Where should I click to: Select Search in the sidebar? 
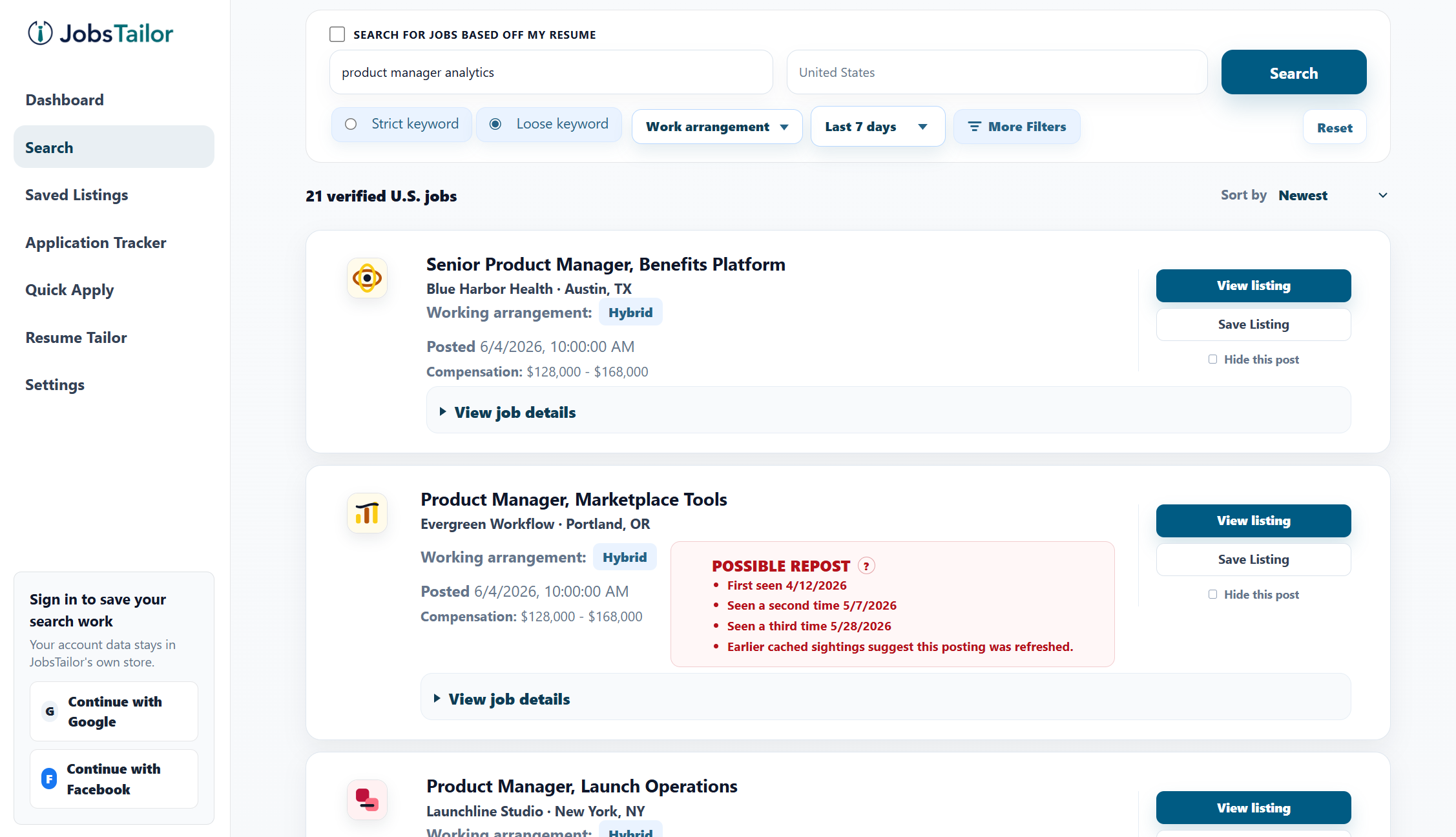click(114, 147)
